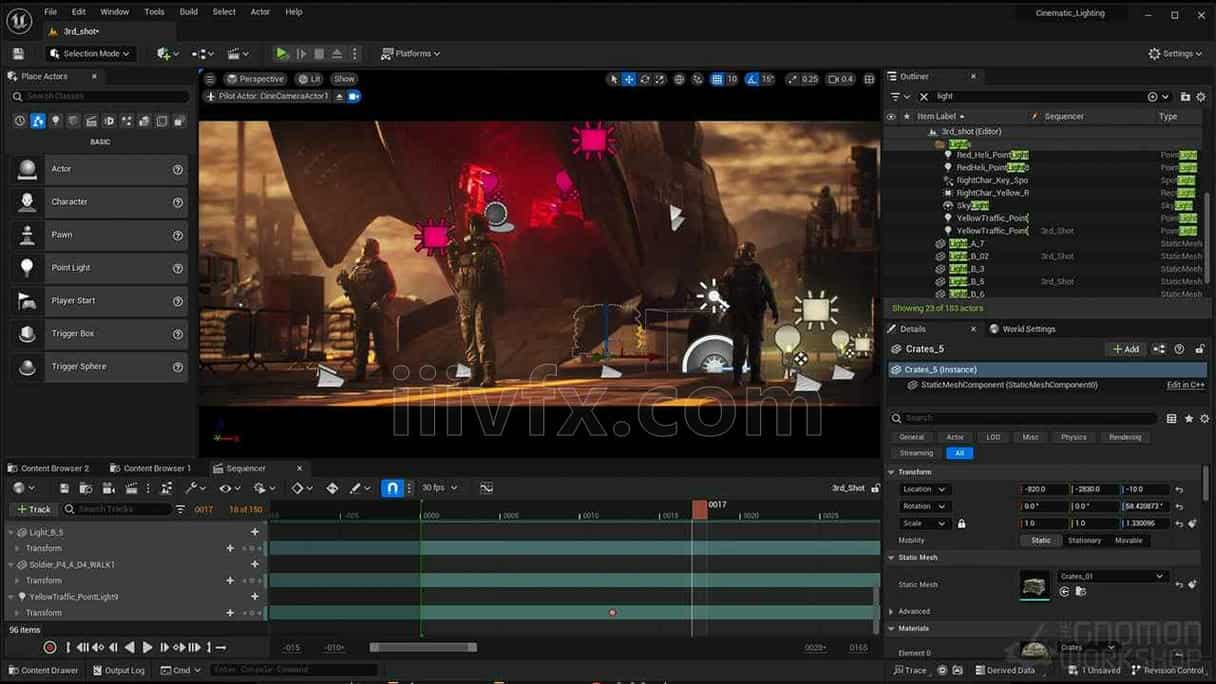This screenshot has height=684, width=1216.
Task: Open the viewport hamburger options menu
Action: [x=209, y=79]
